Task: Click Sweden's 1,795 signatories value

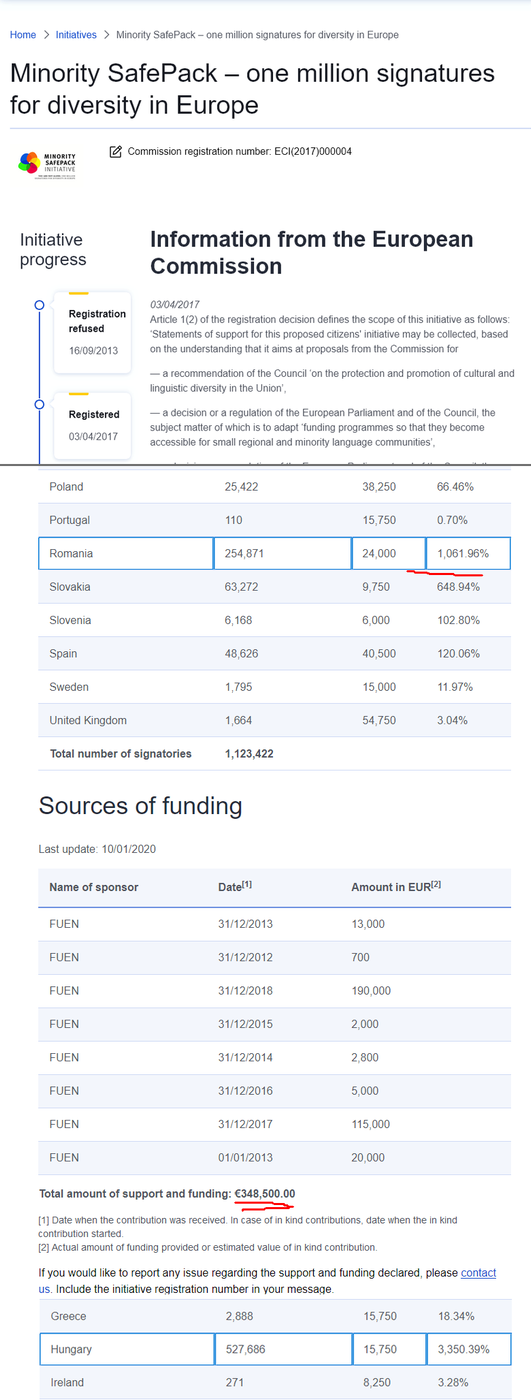Action: pyautogui.click(x=241, y=687)
